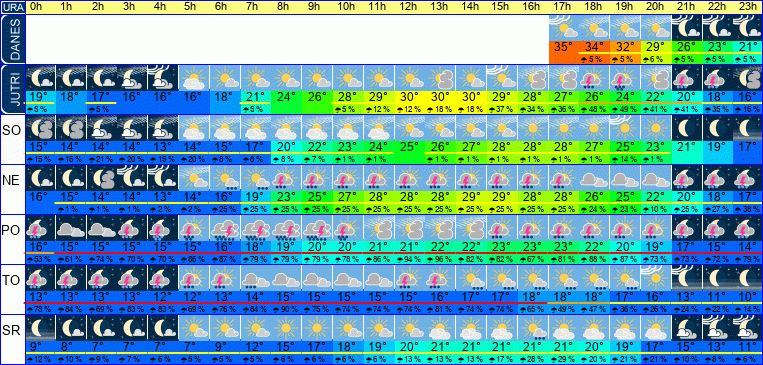This screenshot has height=365, width=763.
Task: Click the URA header label
Action: pyautogui.click(x=12, y=7)
